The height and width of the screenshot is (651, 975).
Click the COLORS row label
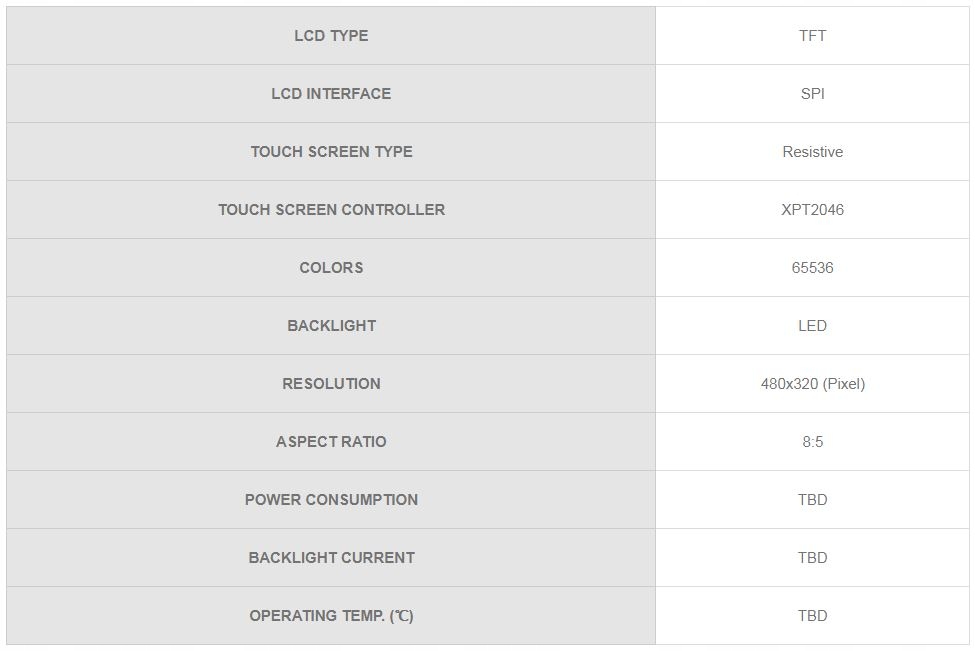pyautogui.click(x=331, y=268)
